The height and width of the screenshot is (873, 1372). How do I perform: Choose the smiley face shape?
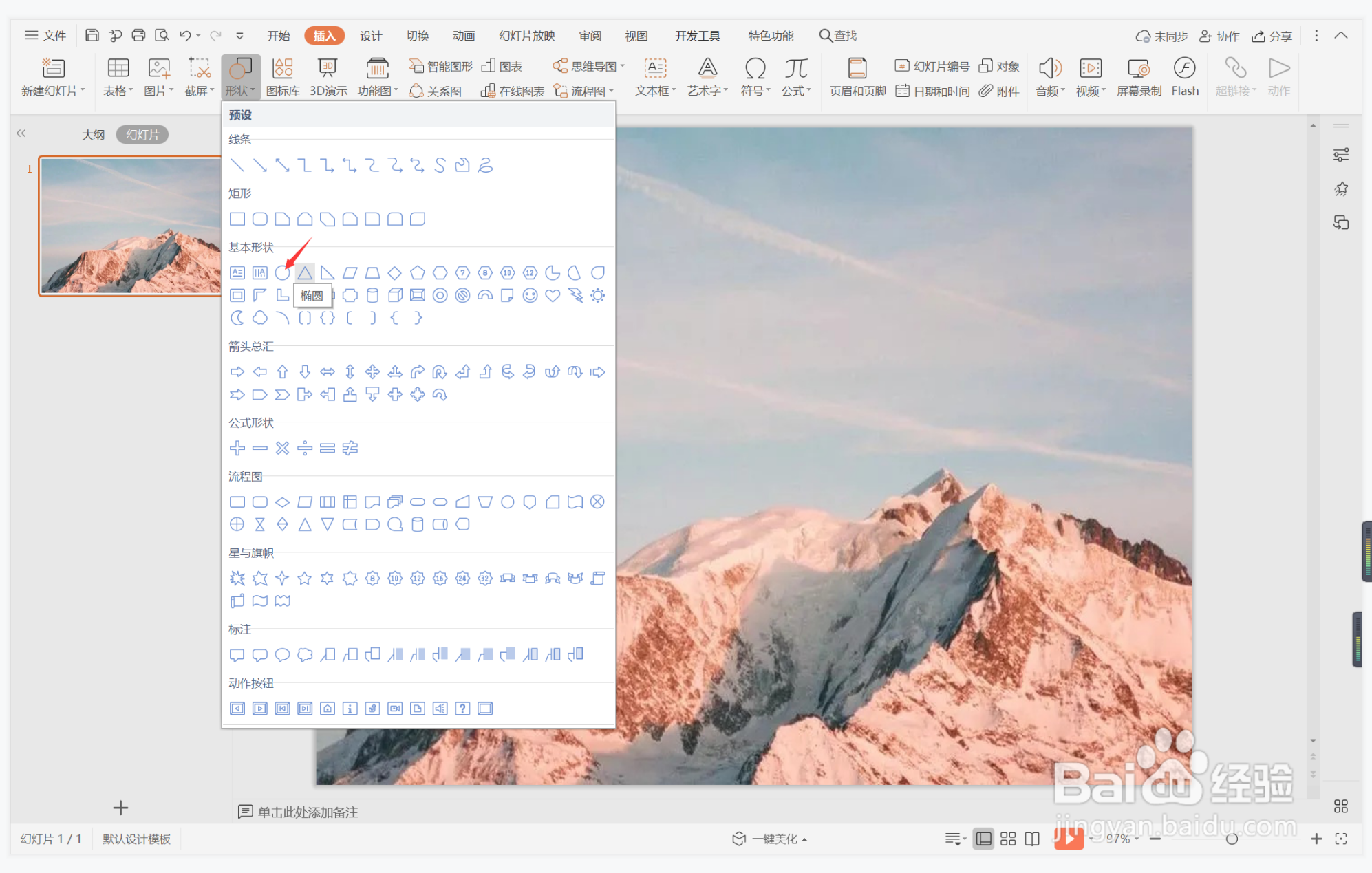click(x=530, y=296)
